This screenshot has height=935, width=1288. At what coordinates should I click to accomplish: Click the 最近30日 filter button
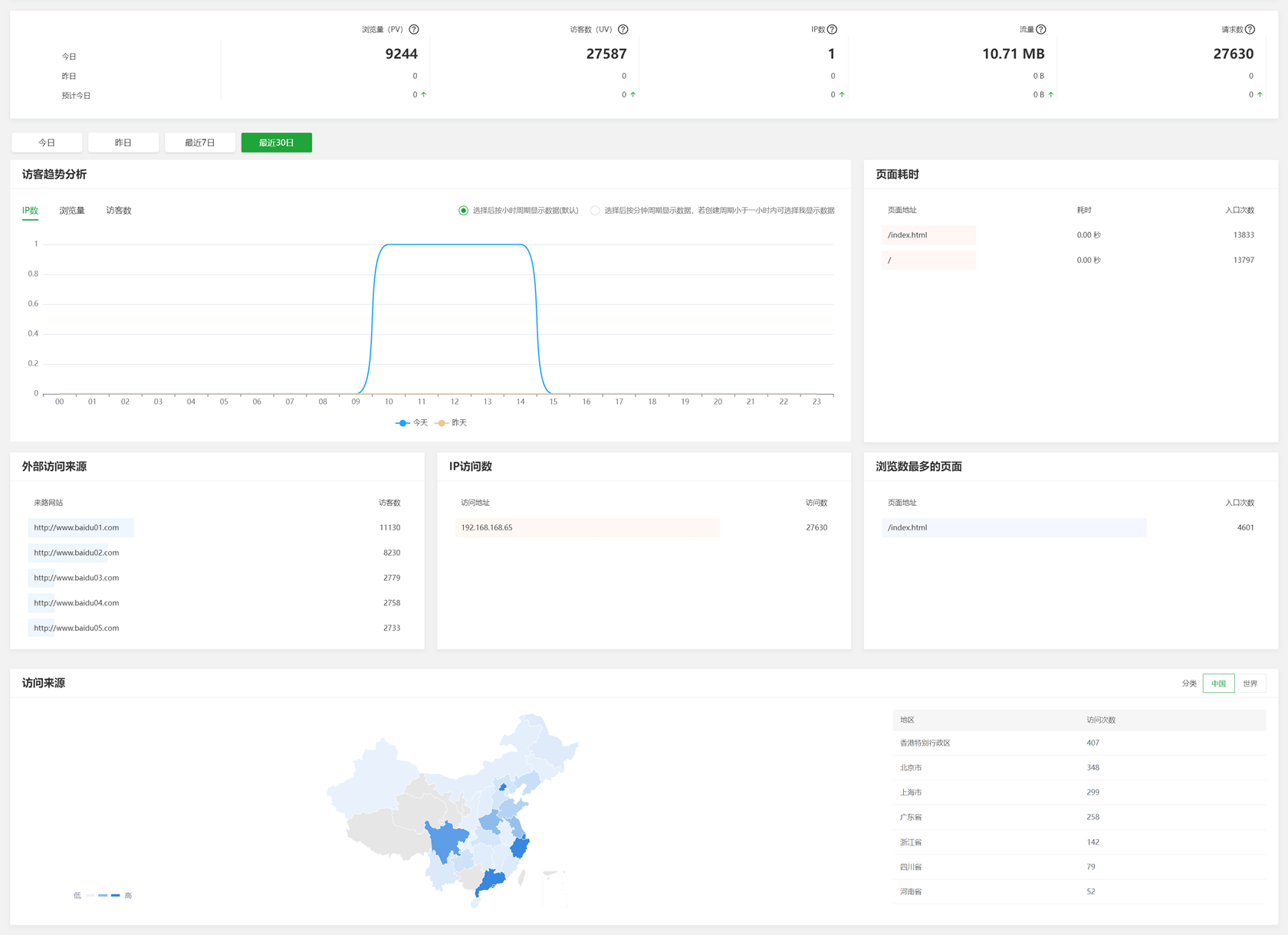(x=277, y=143)
